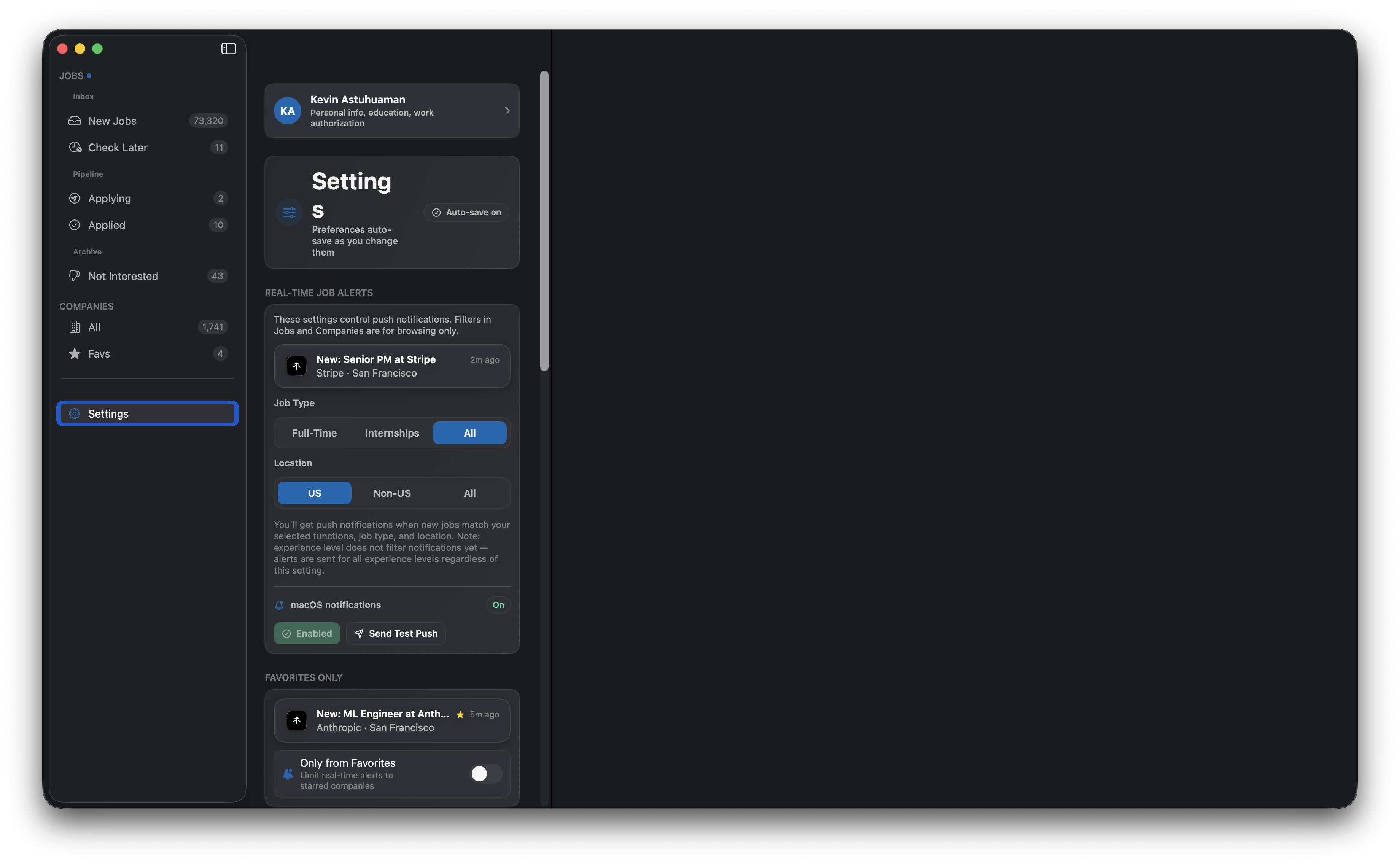The image size is (1400, 865).
Task: Open Favs using the star icon
Action: (75, 353)
